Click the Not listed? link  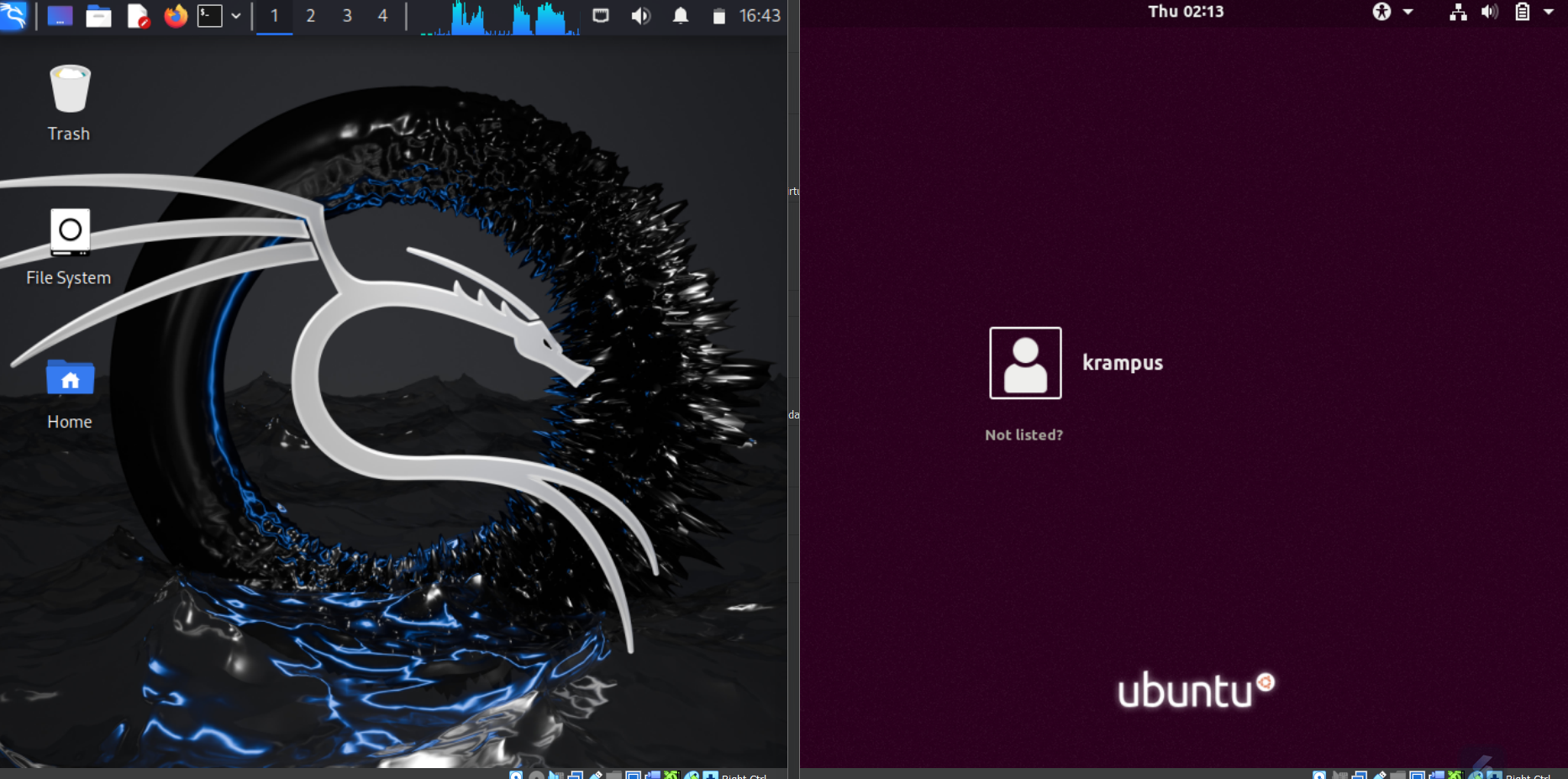click(1023, 434)
